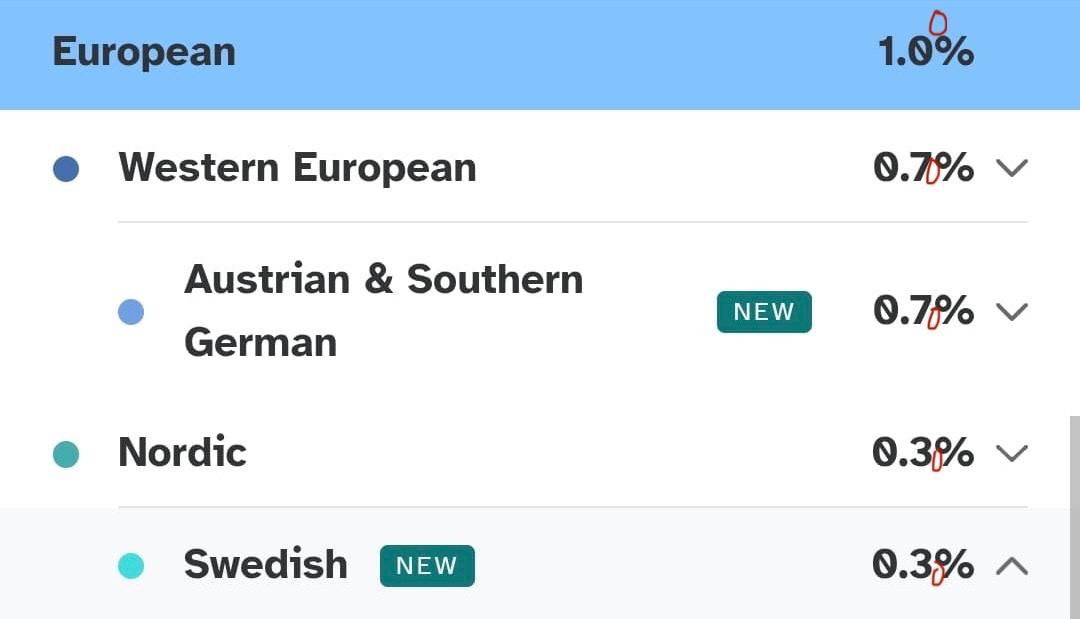Click the cyan Swedish color dot
This screenshot has height=619, width=1080.
[x=131, y=567]
